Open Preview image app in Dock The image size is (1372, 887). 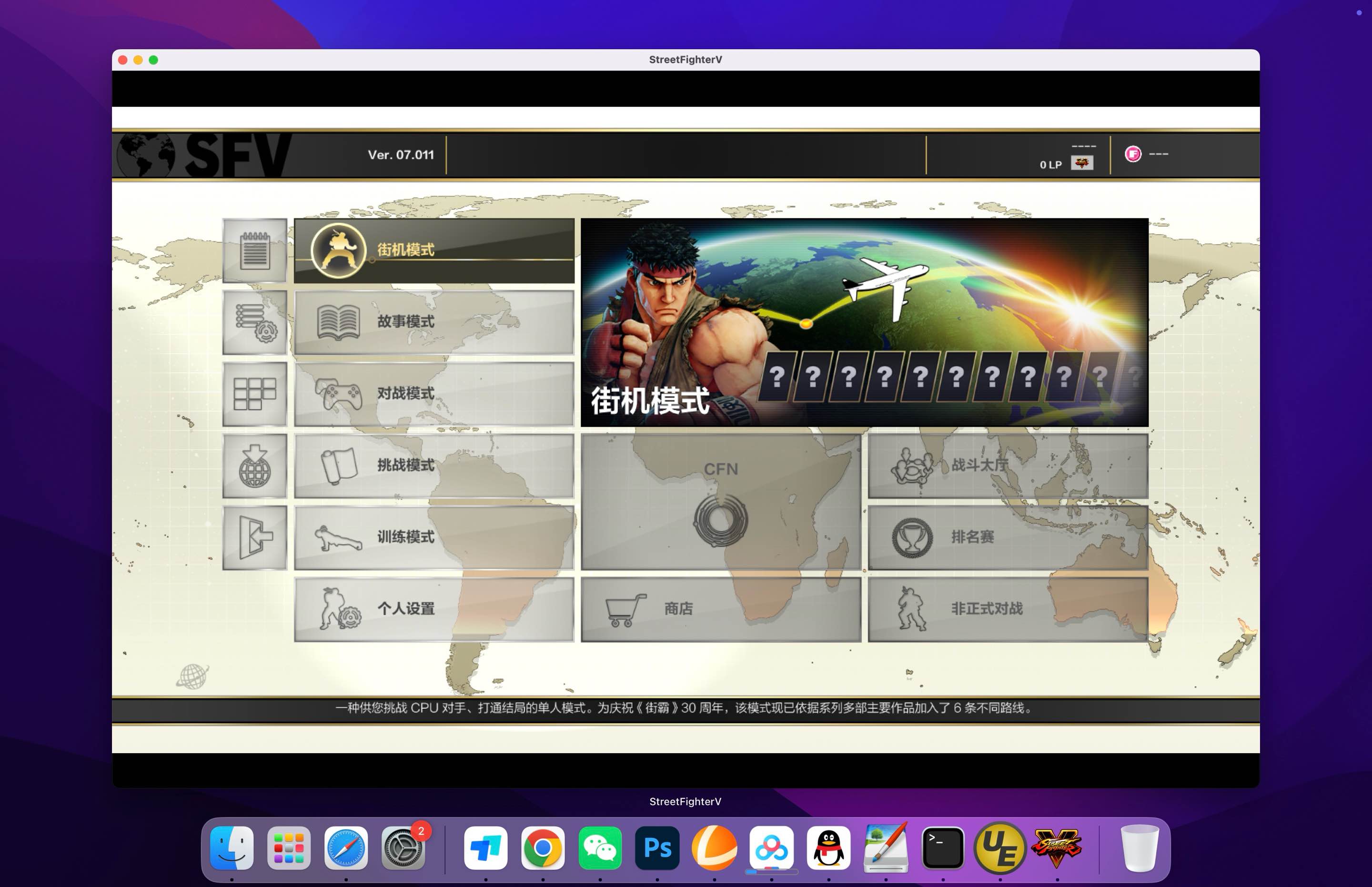pyautogui.click(x=886, y=848)
